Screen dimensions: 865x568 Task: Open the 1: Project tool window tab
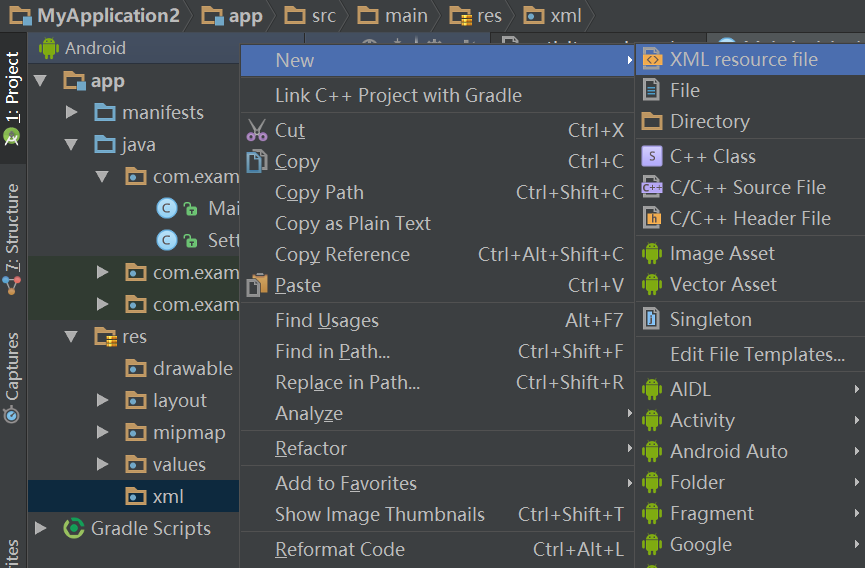(13, 100)
